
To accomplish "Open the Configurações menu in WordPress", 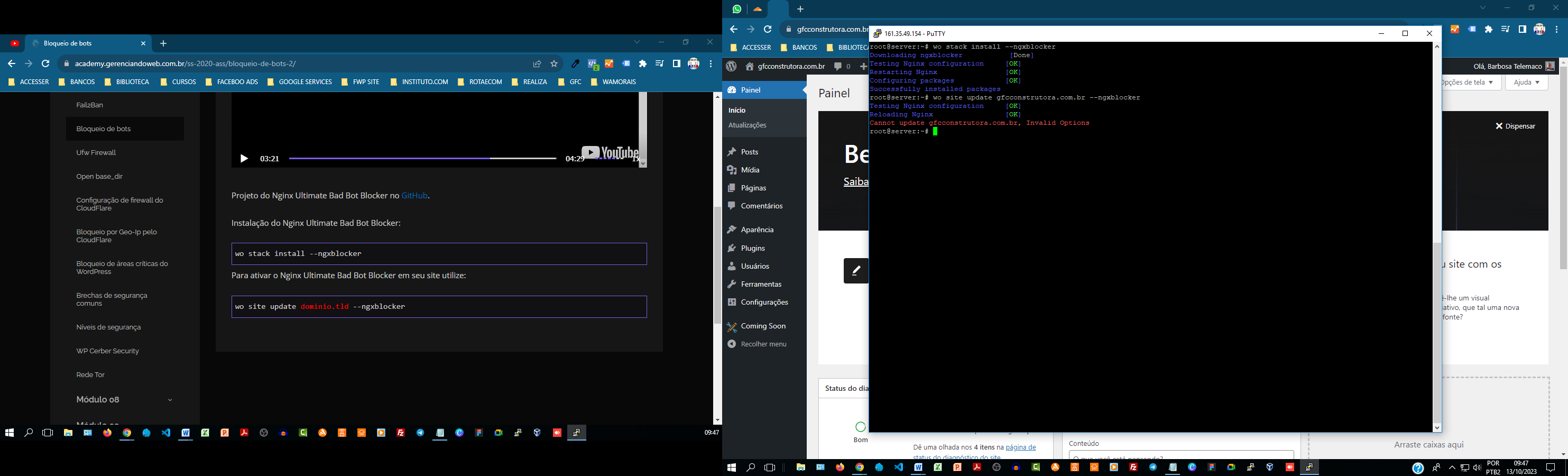I will click(764, 302).
